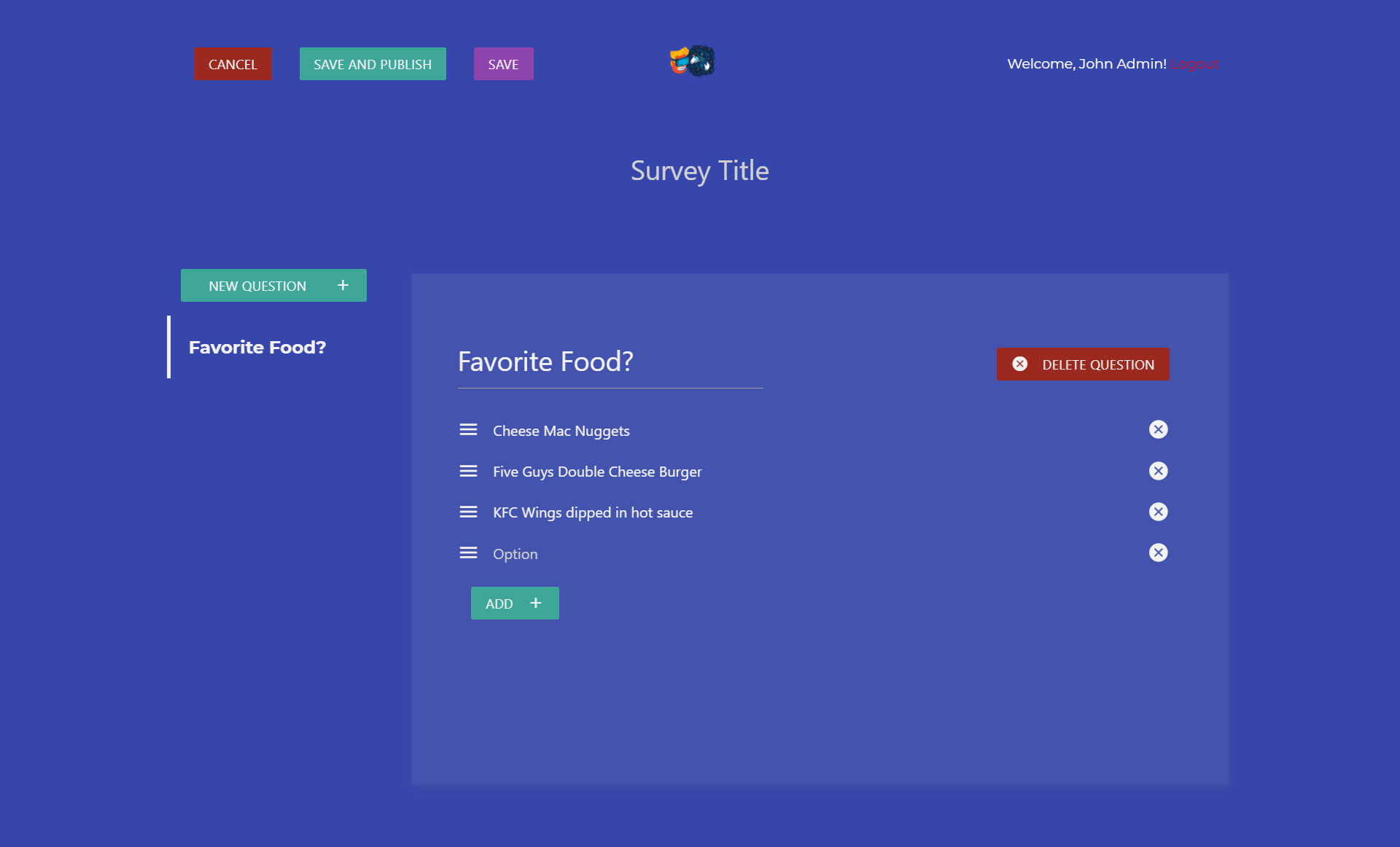1400x847 pixels.
Task: Click the SAVE button
Action: [503, 63]
